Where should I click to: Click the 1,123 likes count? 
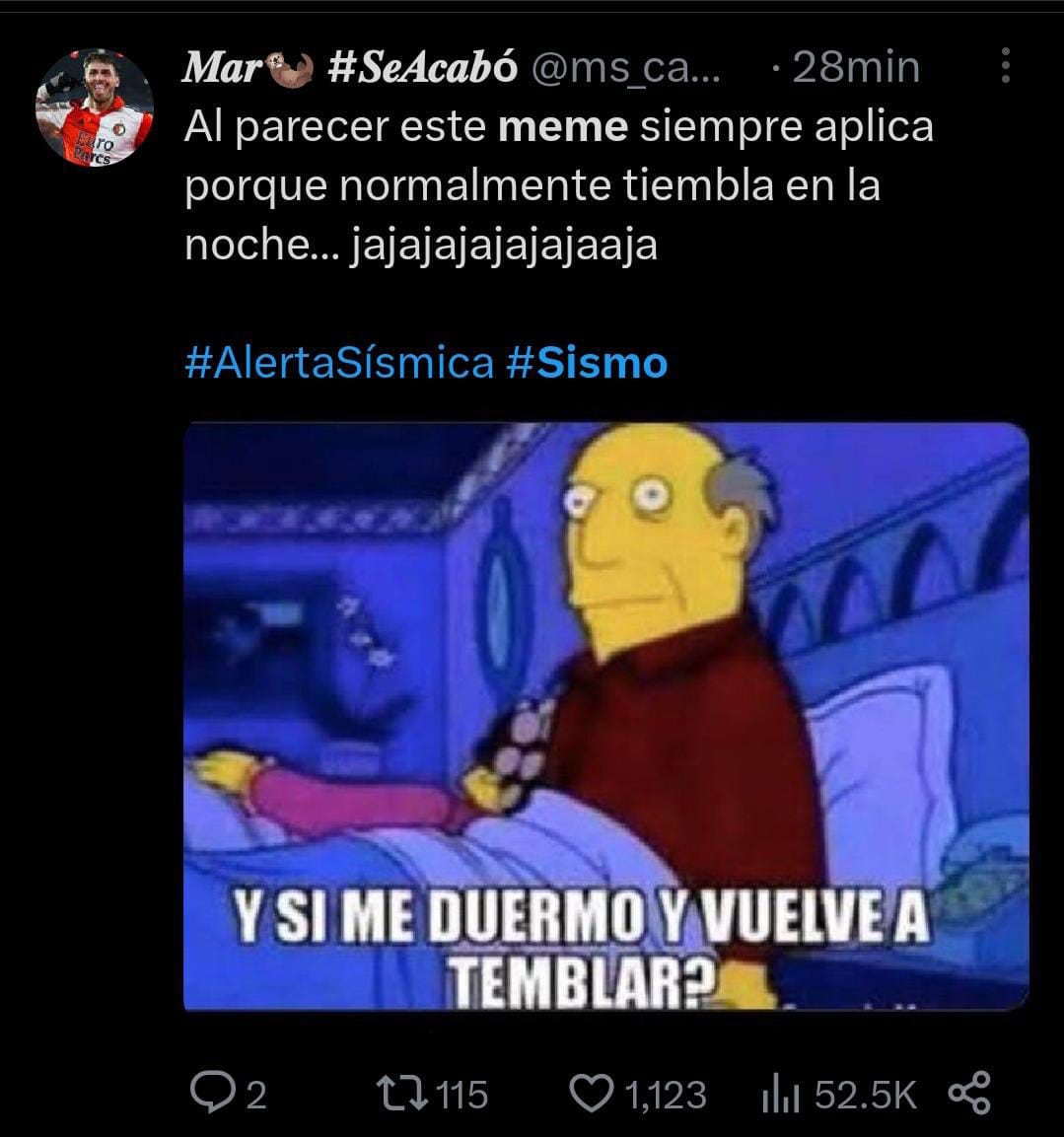pyautogui.click(x=665, y=1095)
